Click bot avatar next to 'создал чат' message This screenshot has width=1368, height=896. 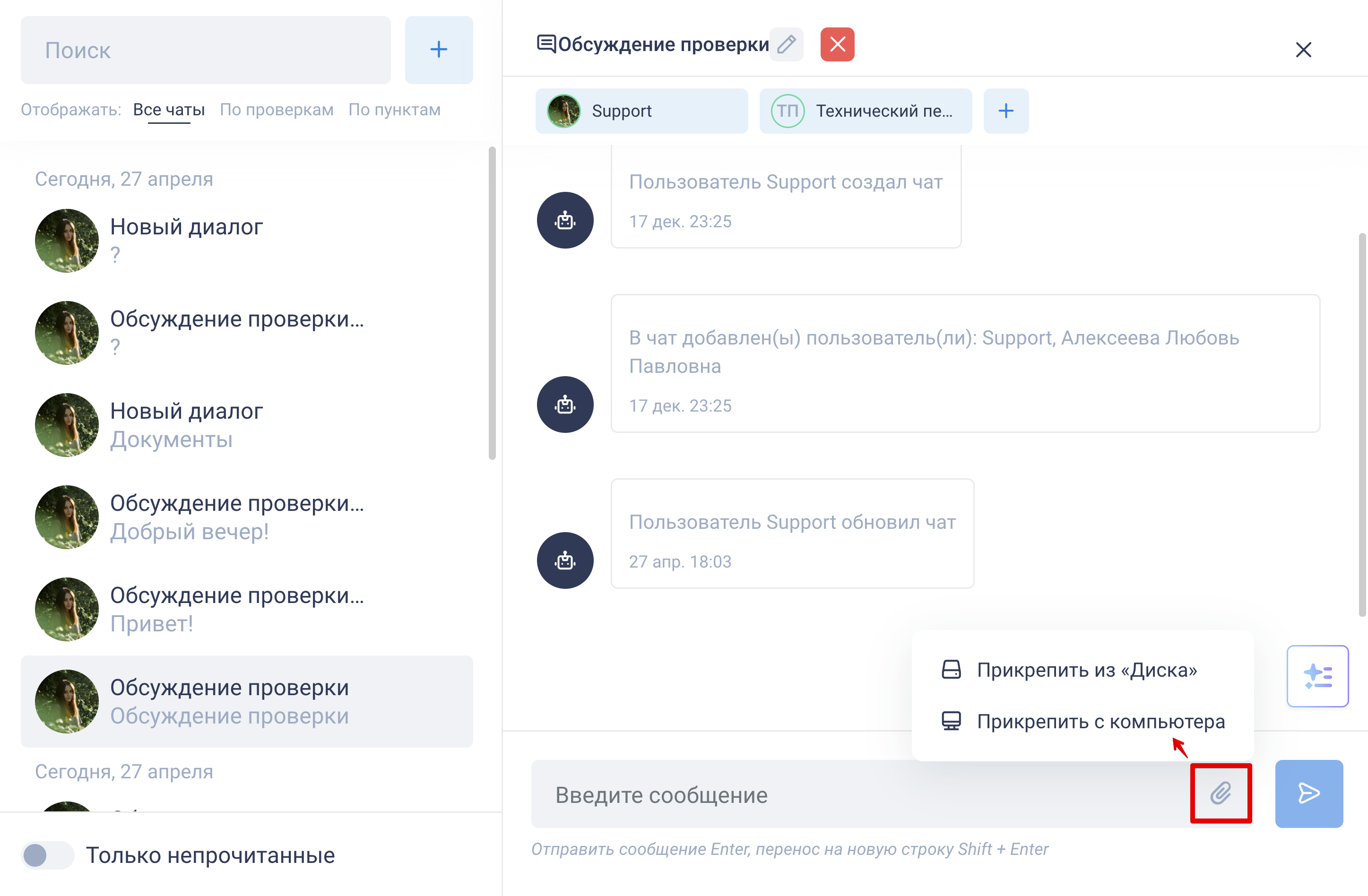coord(565,220)
